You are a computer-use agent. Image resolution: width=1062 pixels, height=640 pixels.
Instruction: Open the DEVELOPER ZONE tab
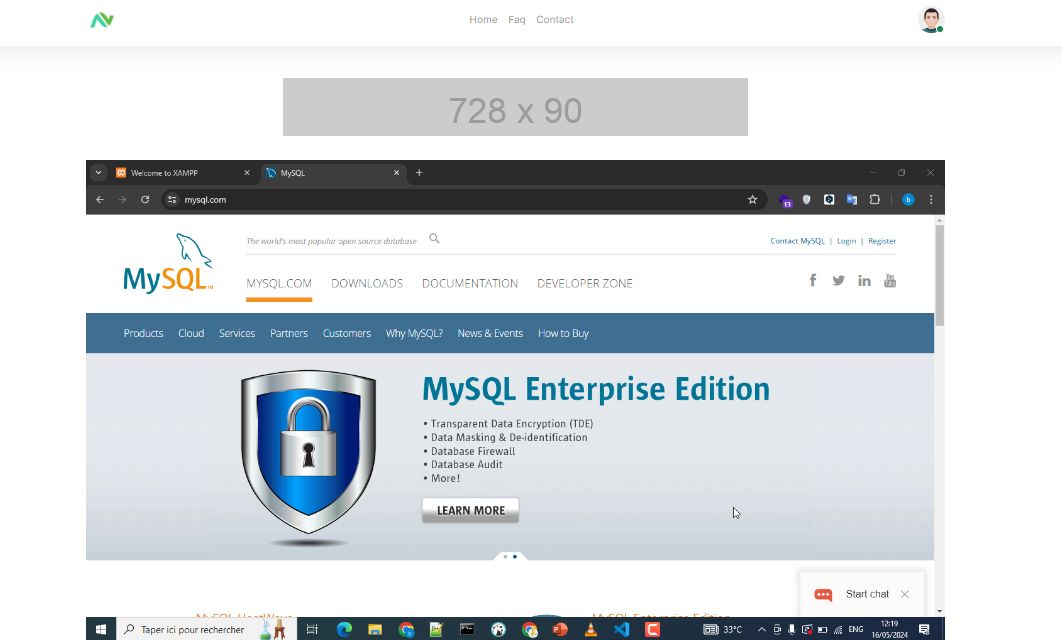585,283
